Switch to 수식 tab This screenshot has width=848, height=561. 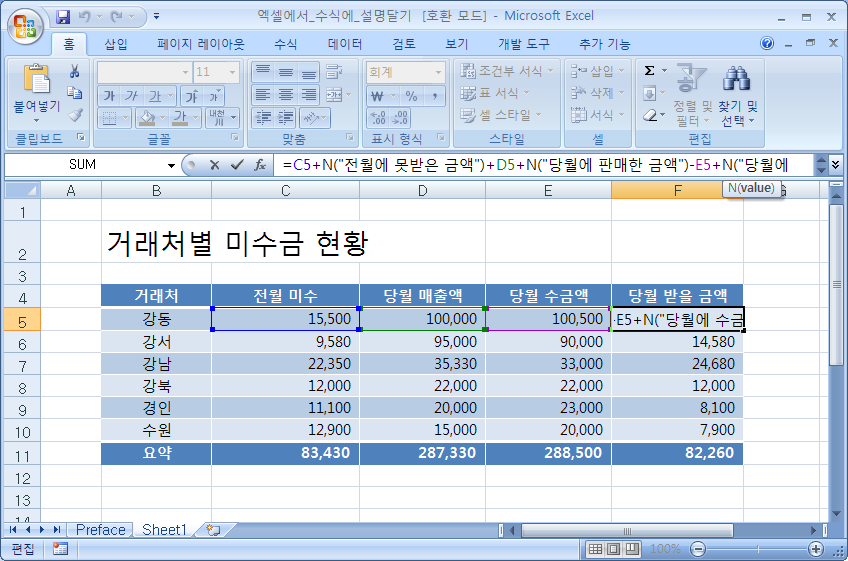click(x=286, y=44)
